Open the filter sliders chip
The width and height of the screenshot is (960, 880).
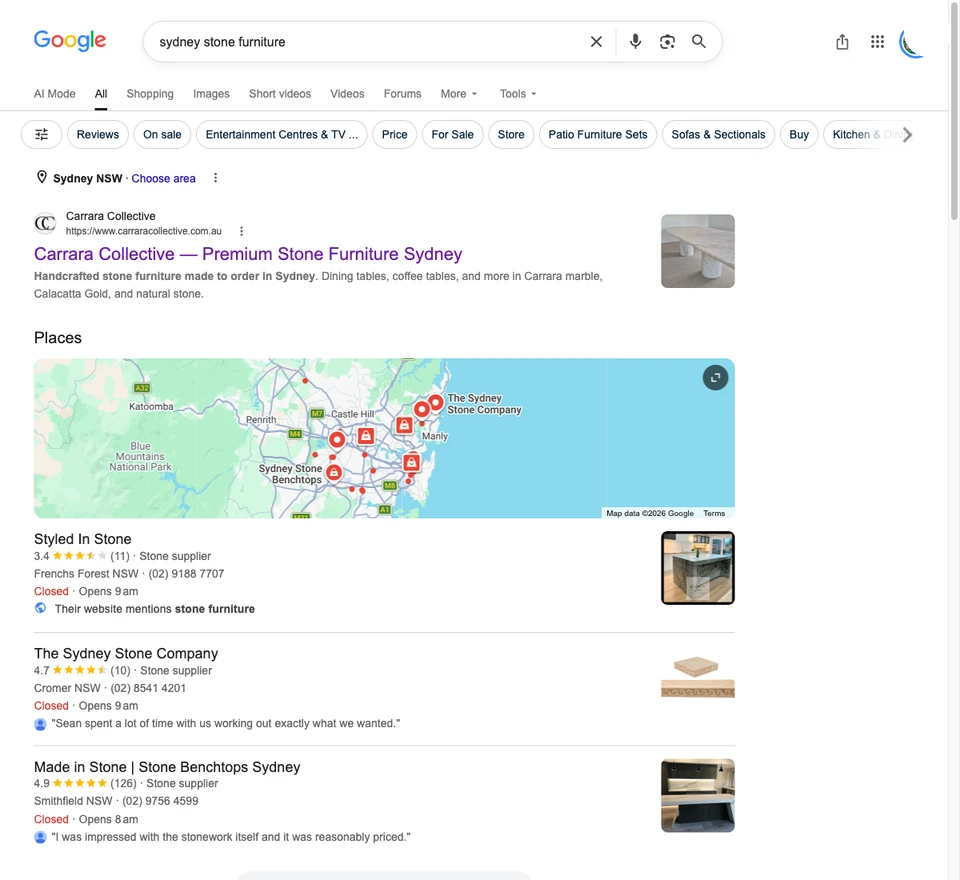(42, 135)
